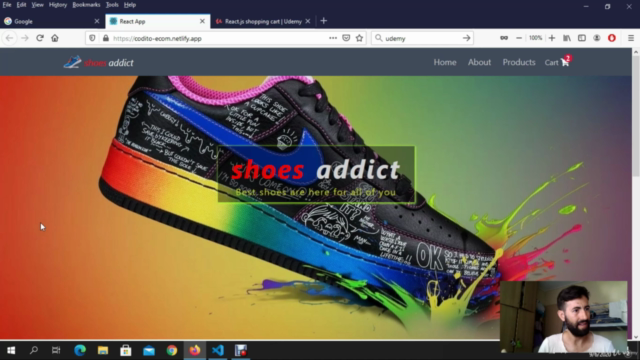Screen dimensions: 640x360
Task: Click the tracking protection shield icon
Action: tap(92, 38)
